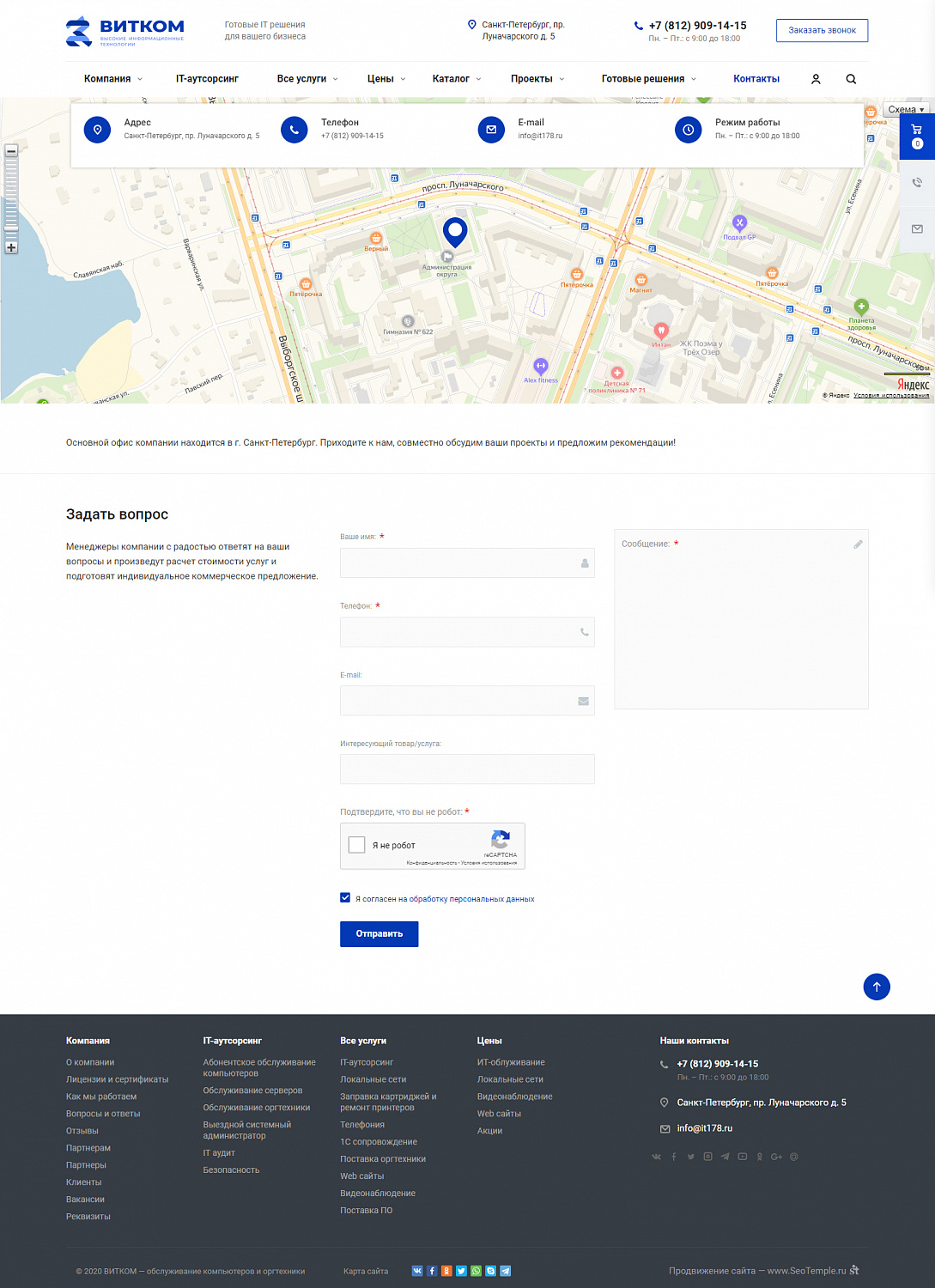The image size is (935, 1288).
Task: Click the grey Instagram icon under footer contacts
Action: coord(708,1157)
